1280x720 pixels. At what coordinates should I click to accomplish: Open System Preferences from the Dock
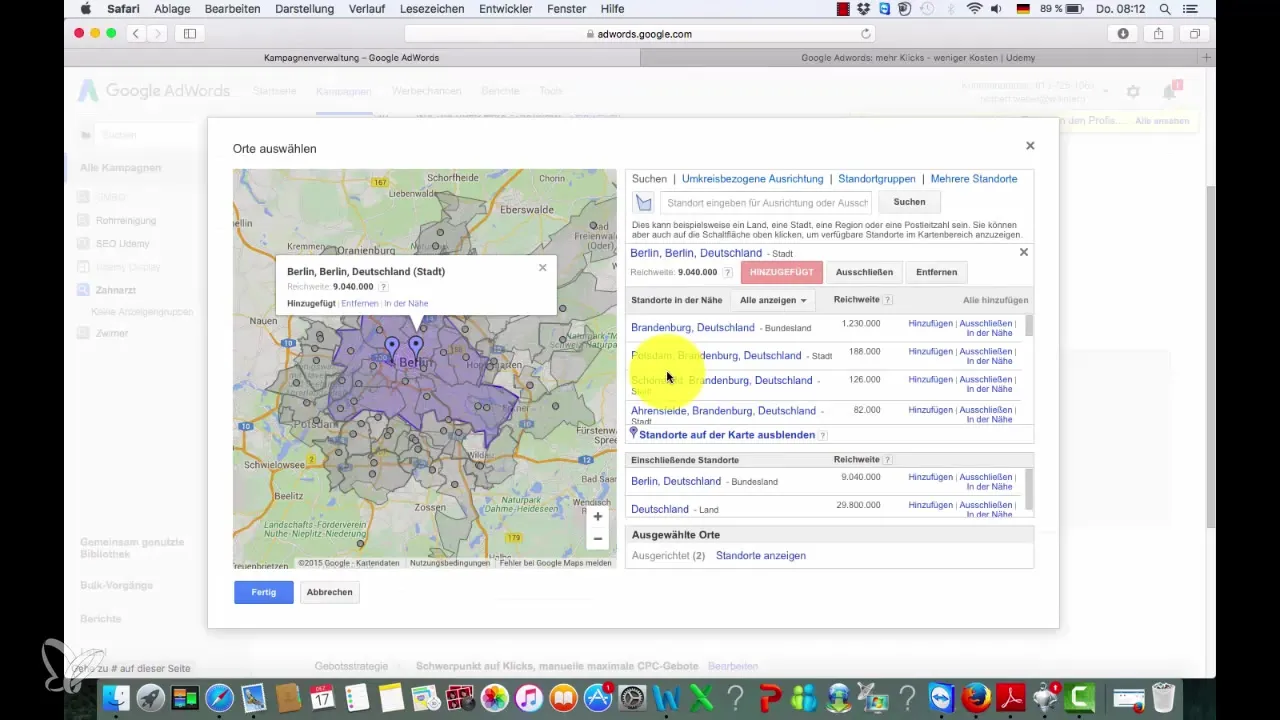631,697
